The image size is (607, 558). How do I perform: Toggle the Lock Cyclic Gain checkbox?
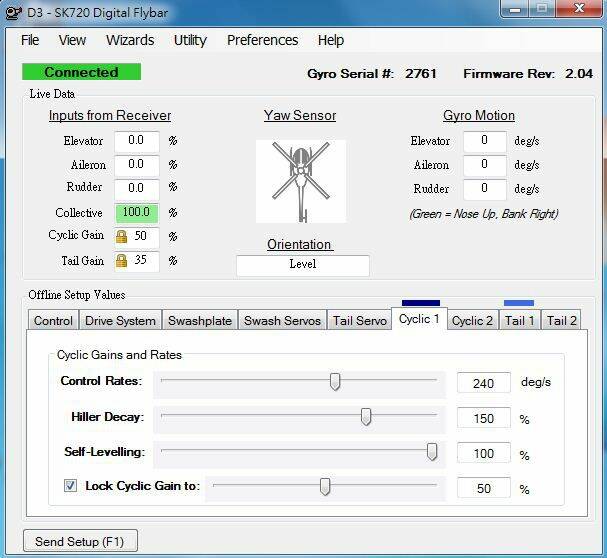pyautogui.click(x=70, y=485)
